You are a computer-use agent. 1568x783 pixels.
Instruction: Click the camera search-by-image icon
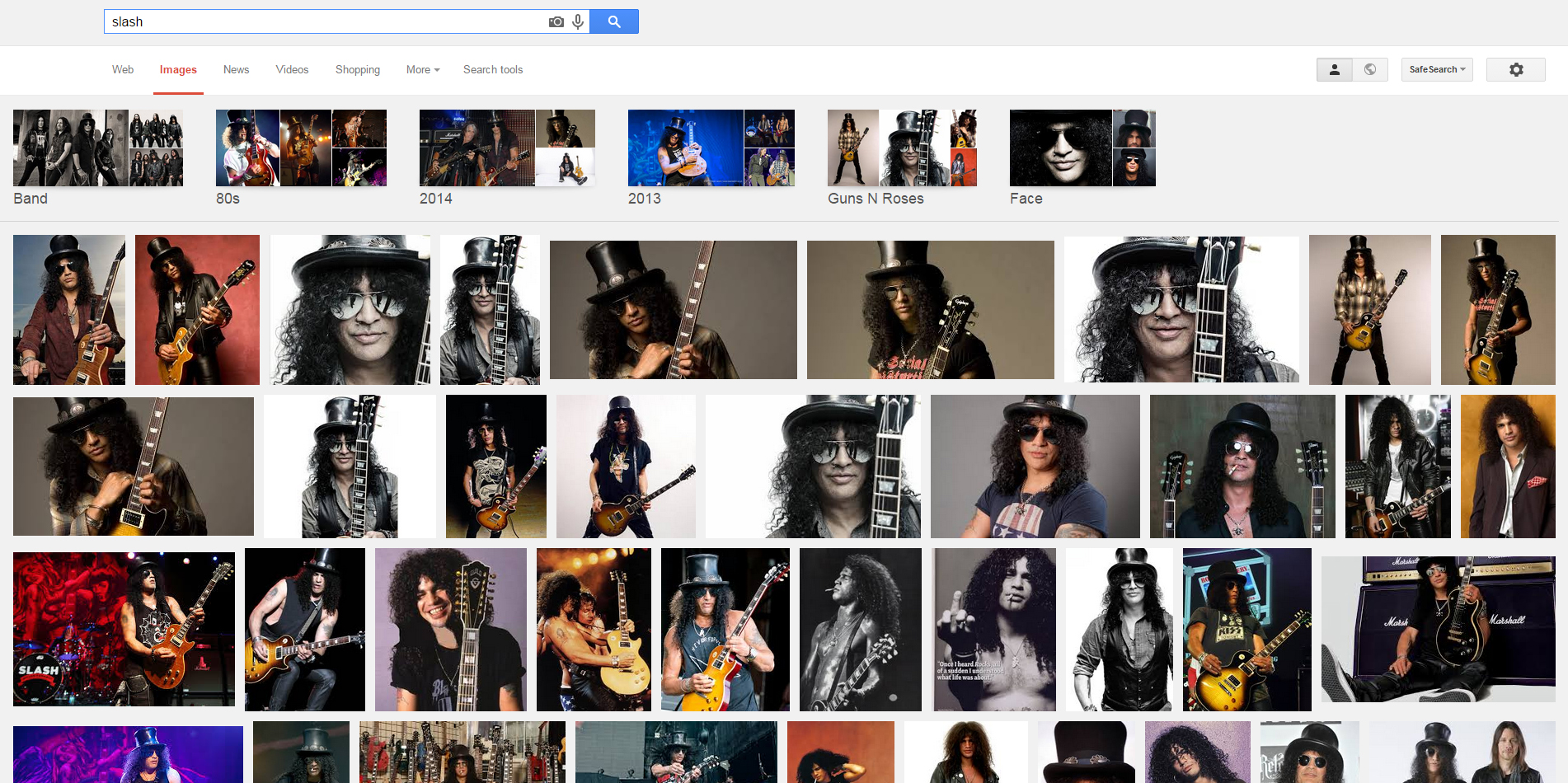pyautogui.click(x=556, y=21)
